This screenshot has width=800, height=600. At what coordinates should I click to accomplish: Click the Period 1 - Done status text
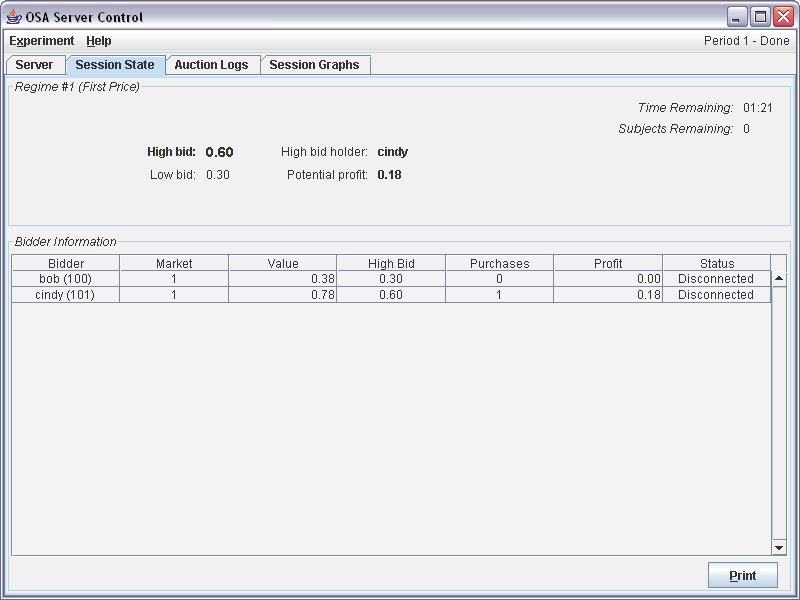[746, 41]
